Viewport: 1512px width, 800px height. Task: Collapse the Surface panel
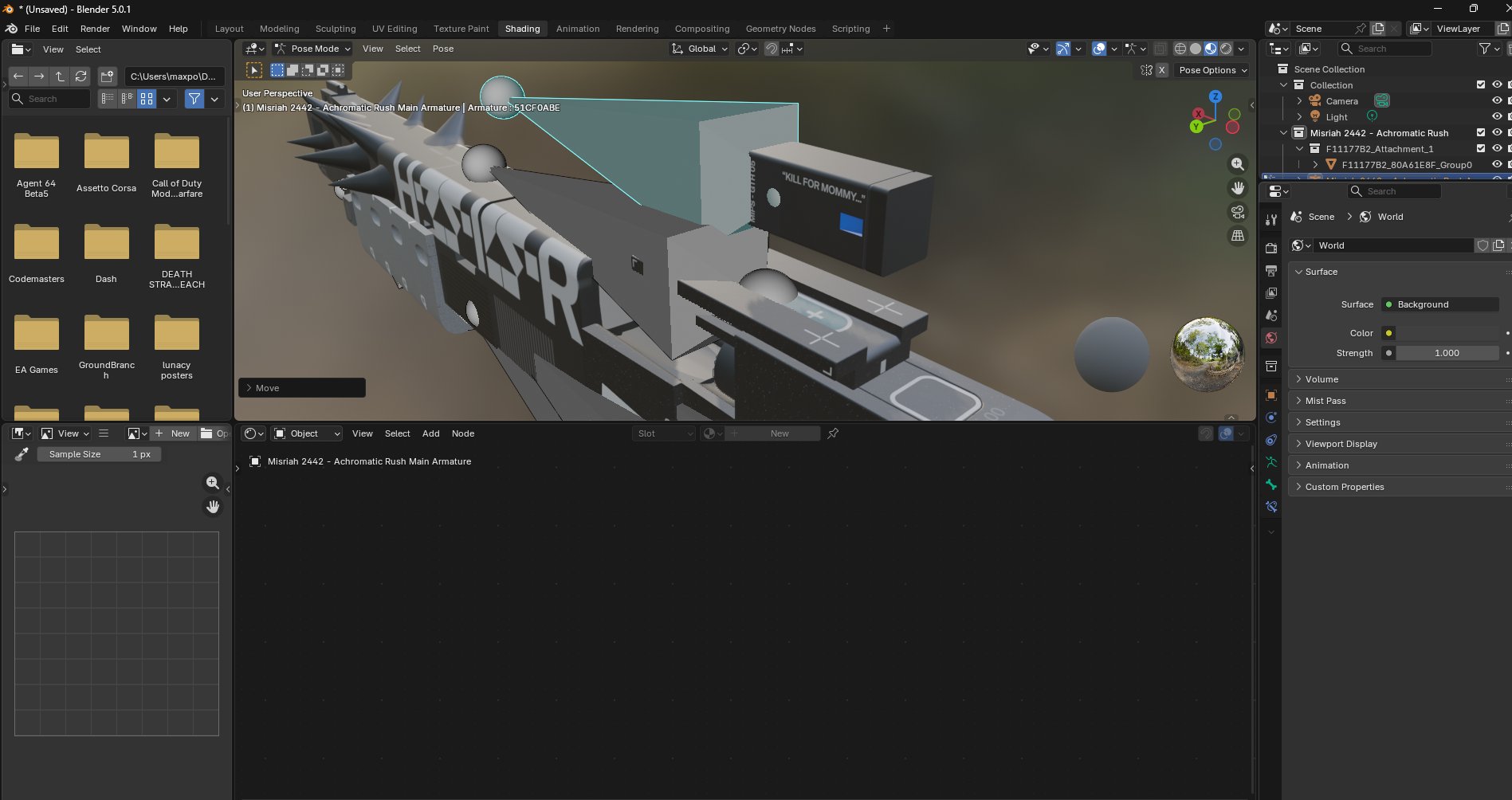(1400, 272)
